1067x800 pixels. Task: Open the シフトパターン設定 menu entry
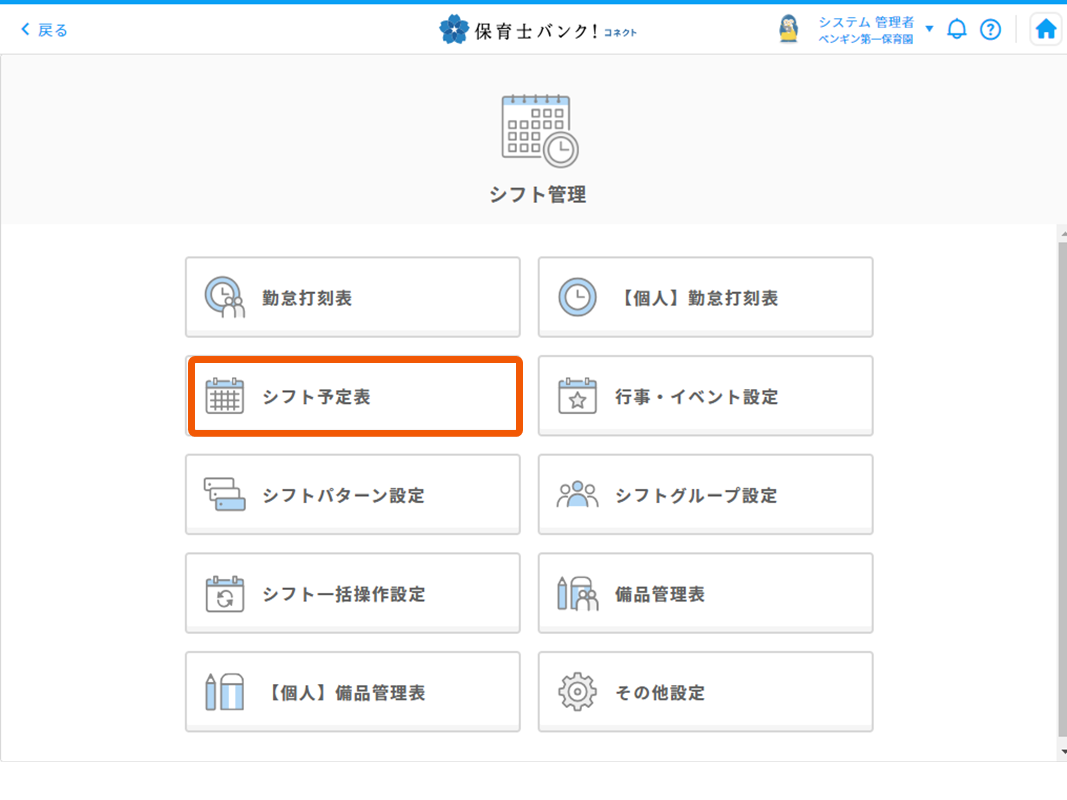click(353, 494)
